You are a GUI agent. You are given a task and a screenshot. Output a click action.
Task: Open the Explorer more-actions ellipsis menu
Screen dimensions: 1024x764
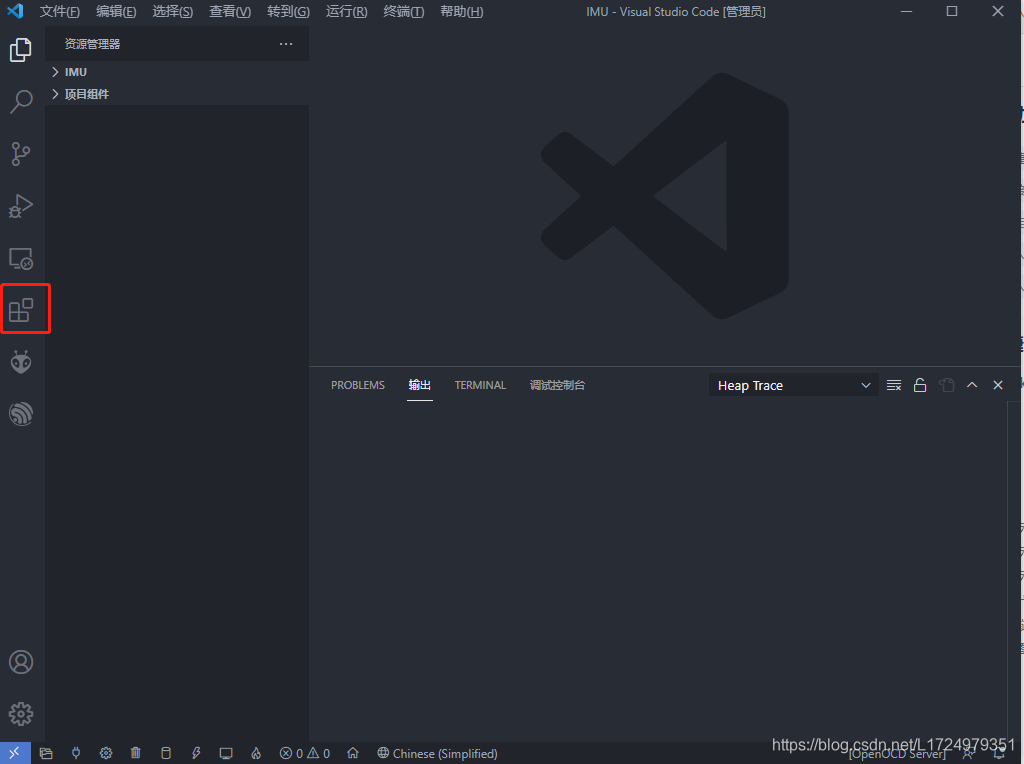point(286,44)
